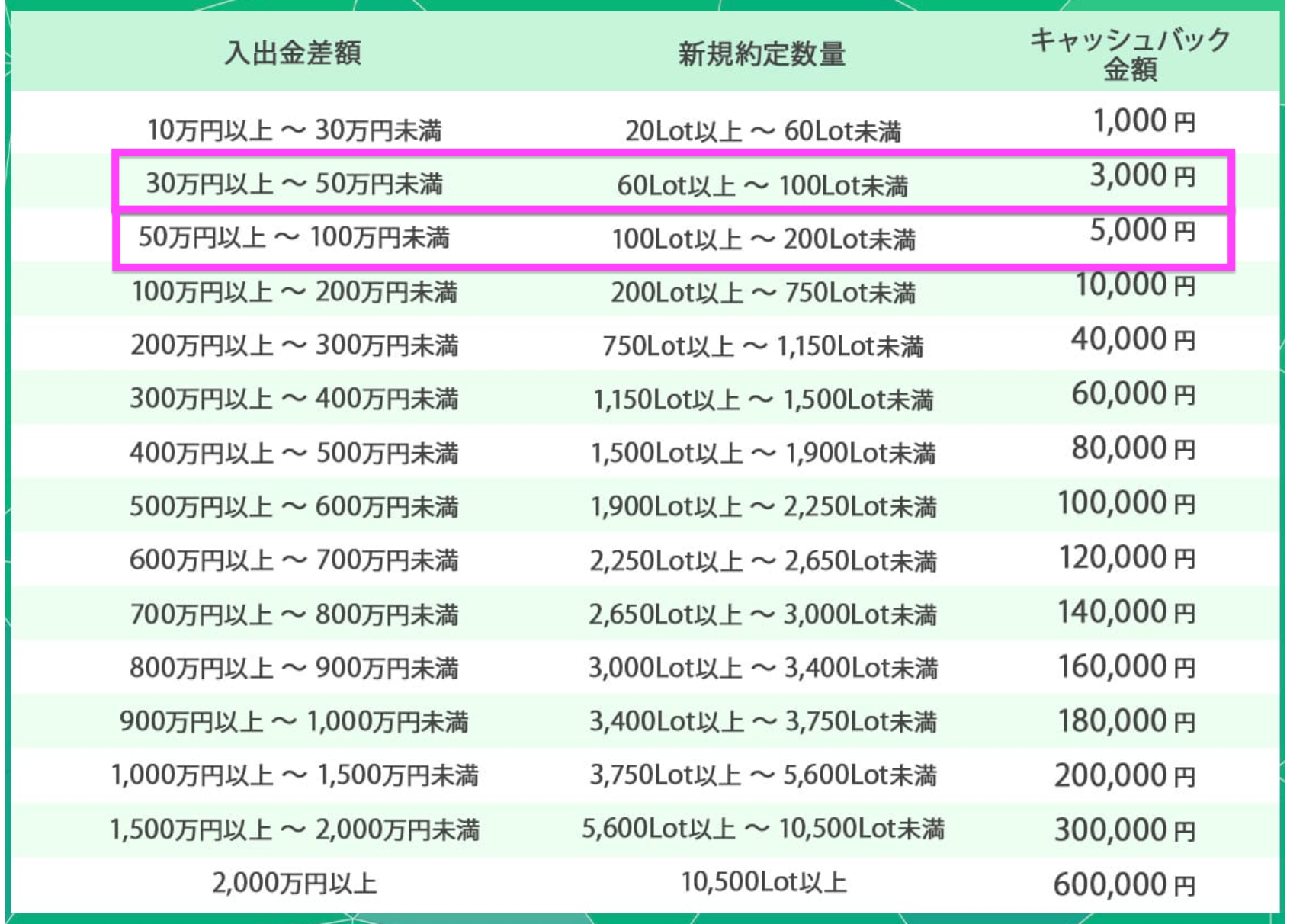
Task: Select the 1,900Lot以上～2,250Lot未満 cell
Action: tap(762, 507)
